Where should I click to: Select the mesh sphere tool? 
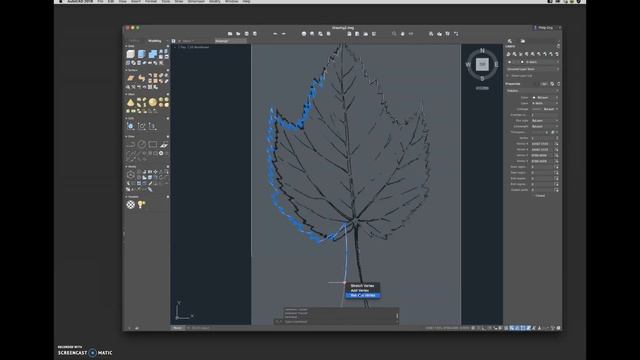(x=153, y=102)
